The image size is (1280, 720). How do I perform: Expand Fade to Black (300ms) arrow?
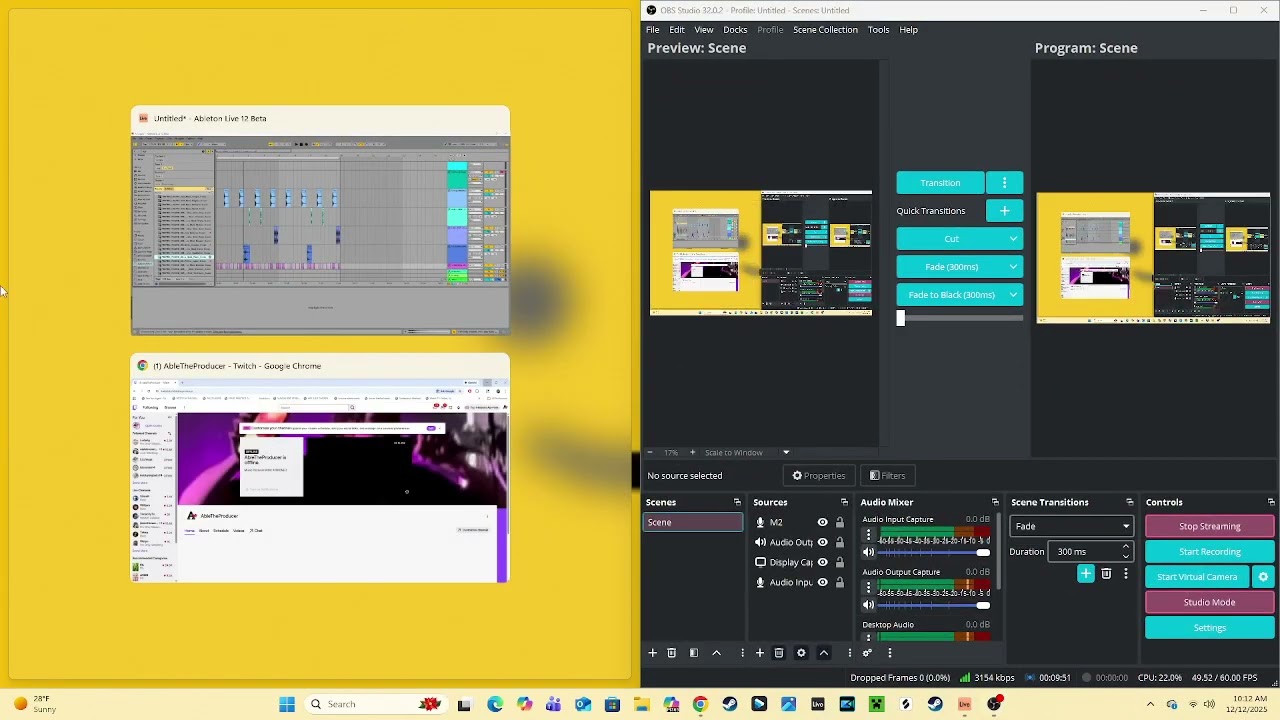[x=1014, y=295]
